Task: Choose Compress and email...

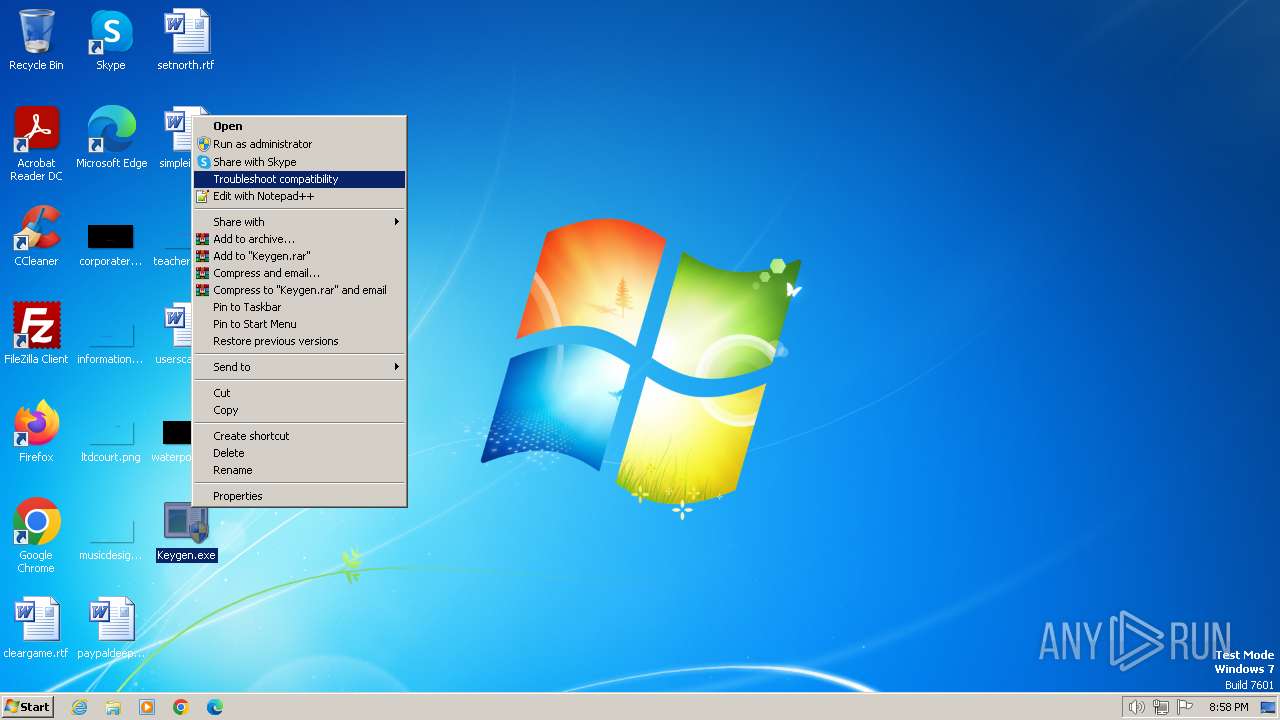Action: [300, 273]
